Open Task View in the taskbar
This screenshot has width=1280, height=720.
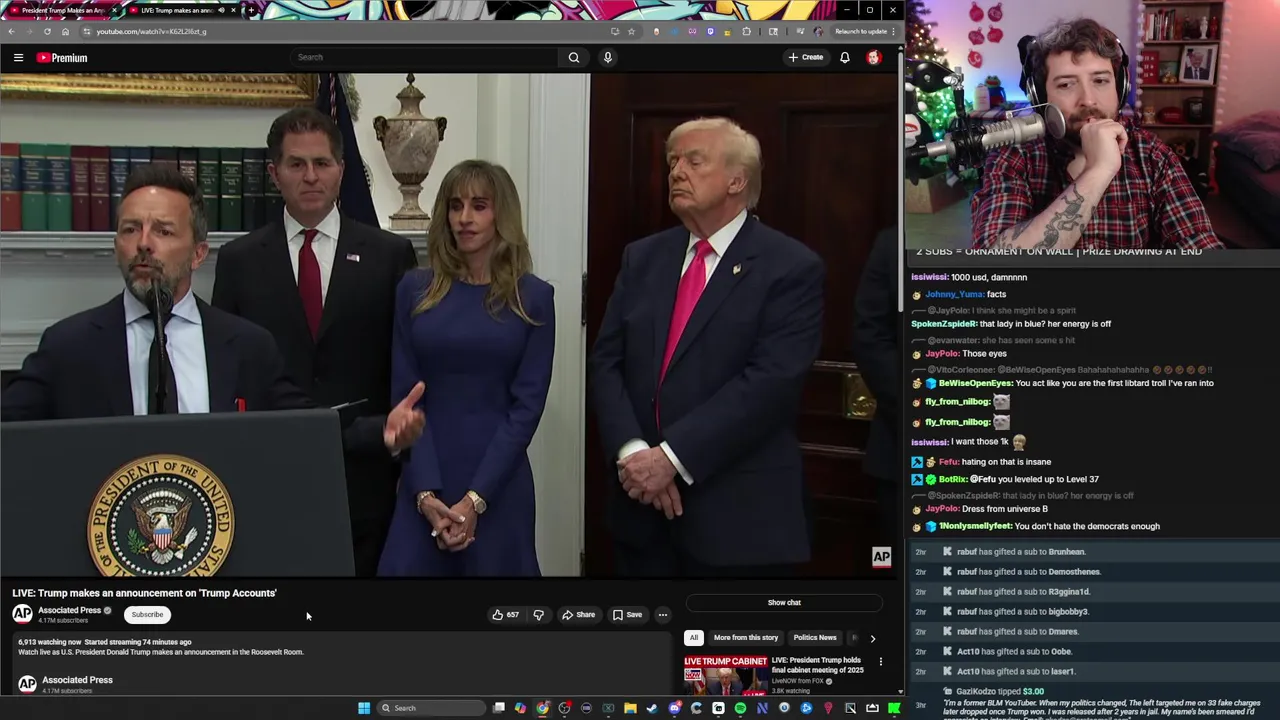tap(498, 708)
